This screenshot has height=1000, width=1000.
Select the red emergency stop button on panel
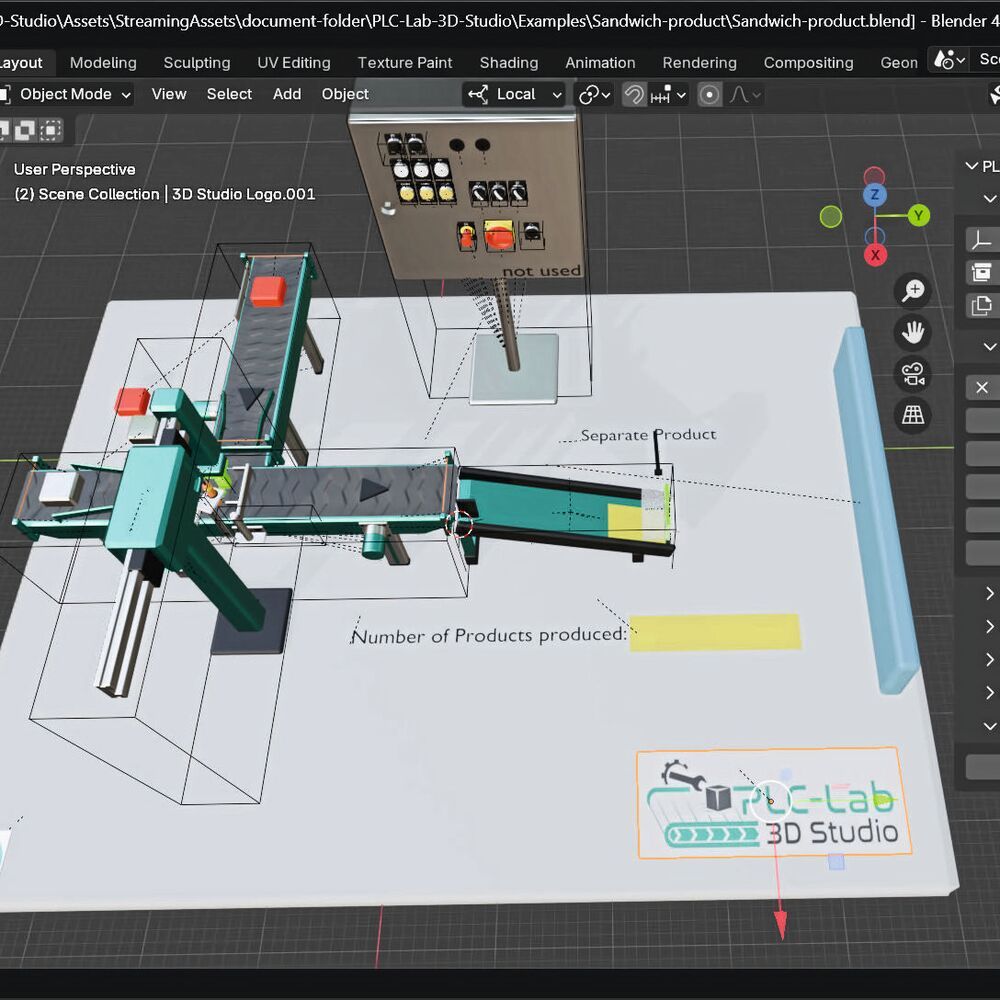click(499, 236)
